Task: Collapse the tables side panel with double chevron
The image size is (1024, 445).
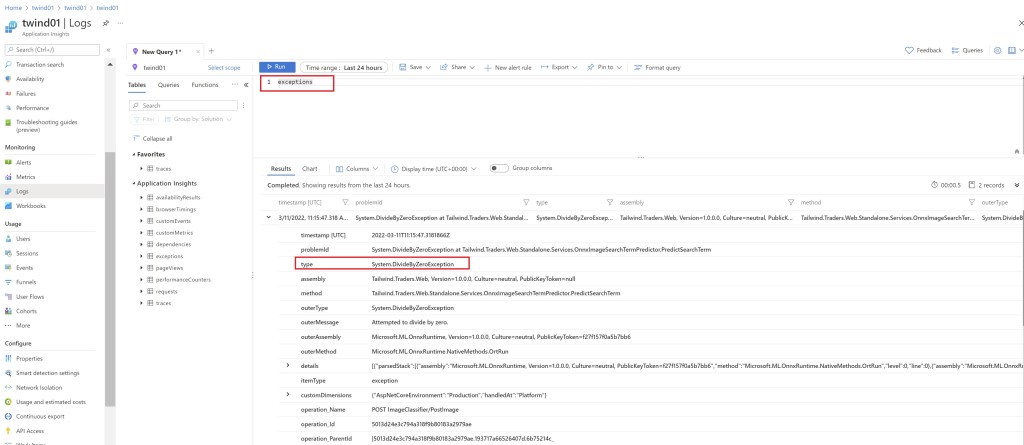Action: pos(246,85)
